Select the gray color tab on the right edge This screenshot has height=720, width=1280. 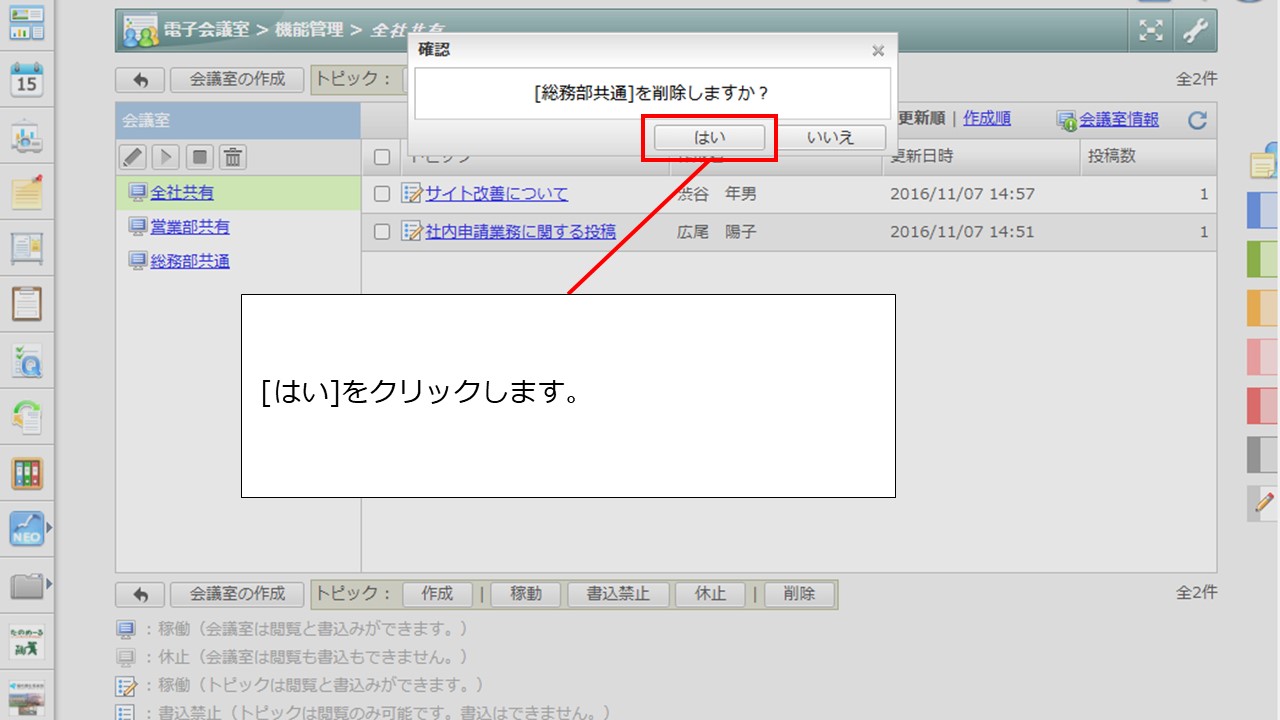[x=1264, y=455]
